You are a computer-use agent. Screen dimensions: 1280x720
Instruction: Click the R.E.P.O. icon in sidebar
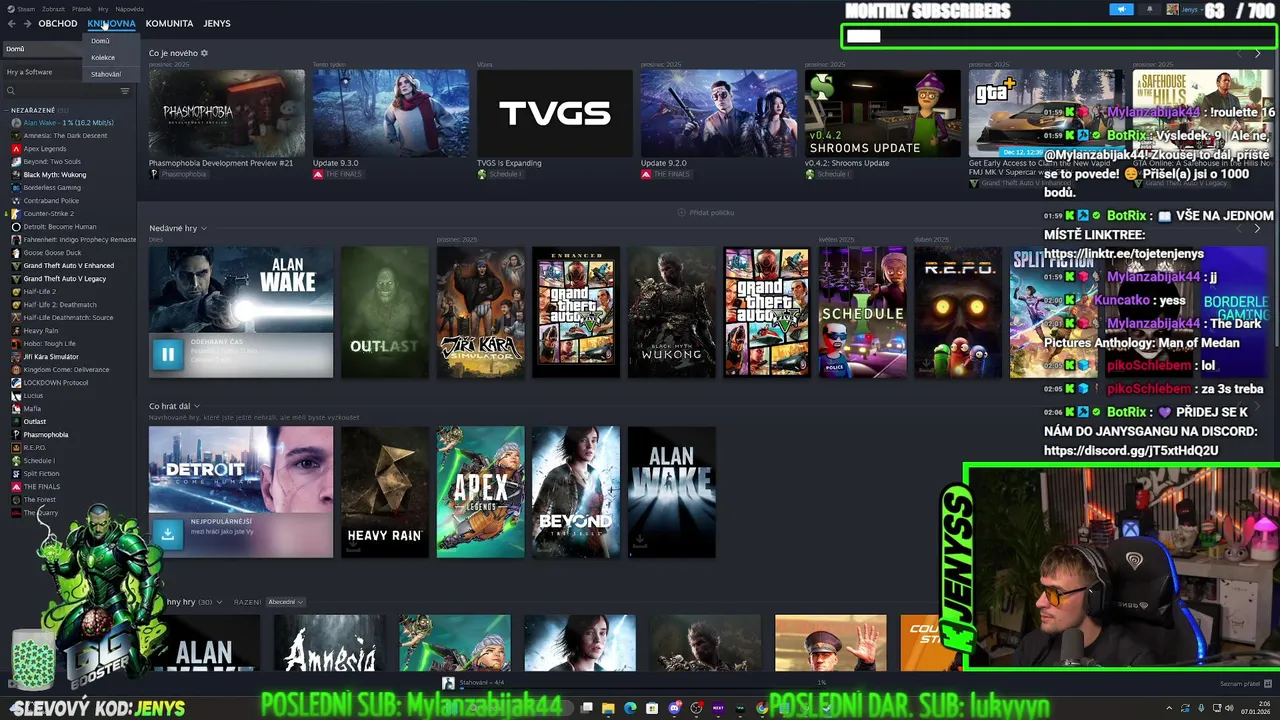click(x=16, y=447)
